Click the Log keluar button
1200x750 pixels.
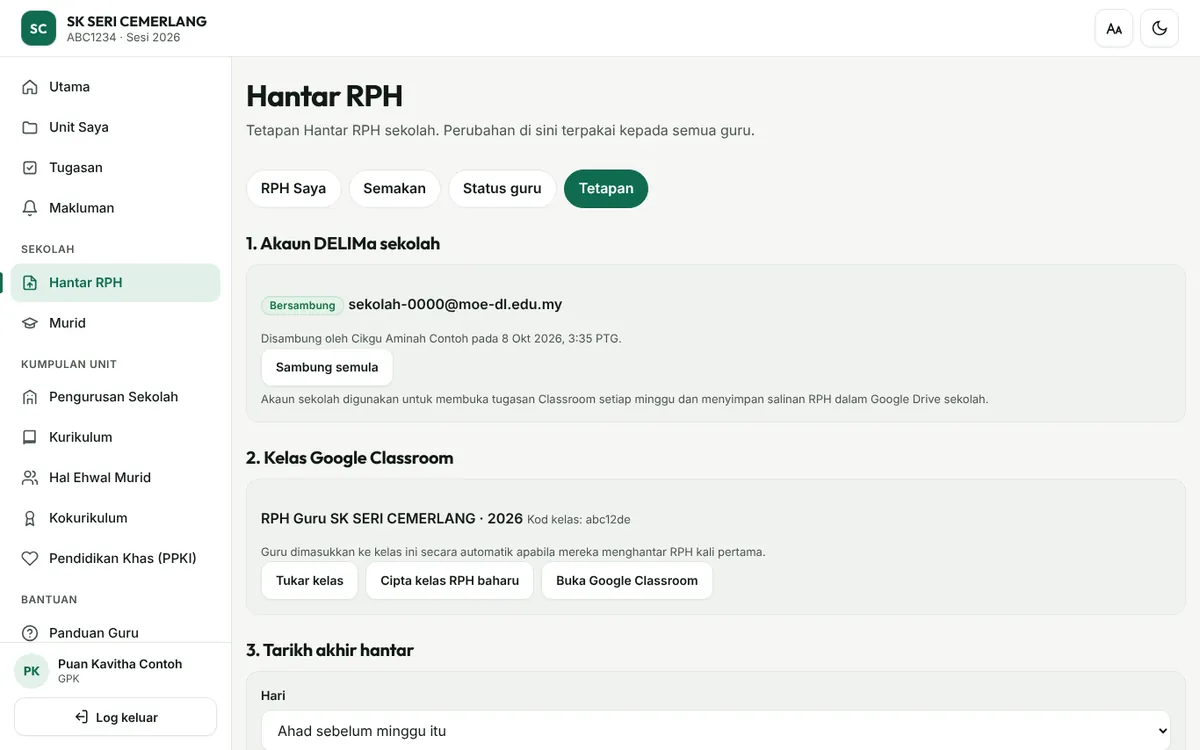pos(116,717)
